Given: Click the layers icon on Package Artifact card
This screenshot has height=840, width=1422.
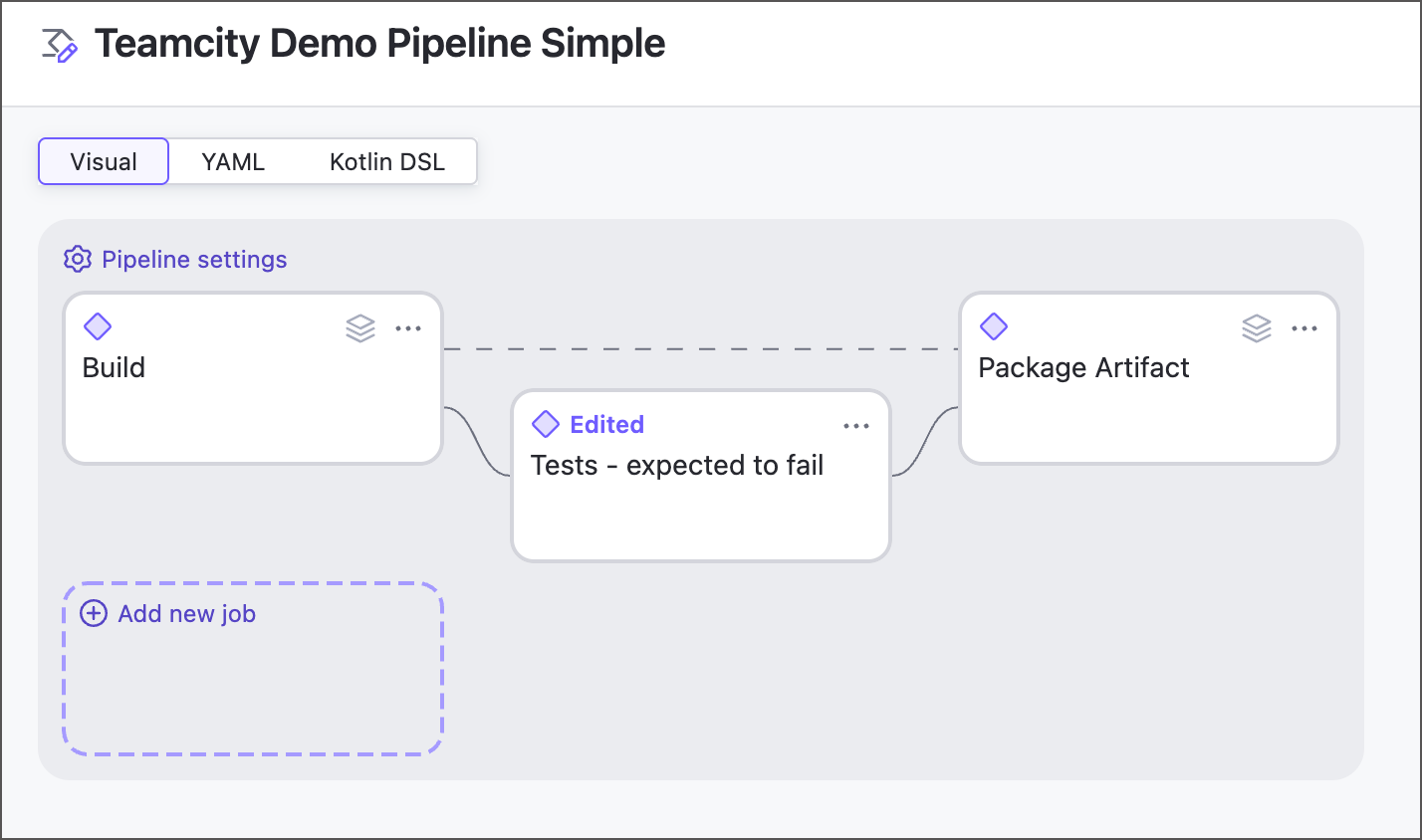Looking at the screenshot, I should coord(1257,327).
